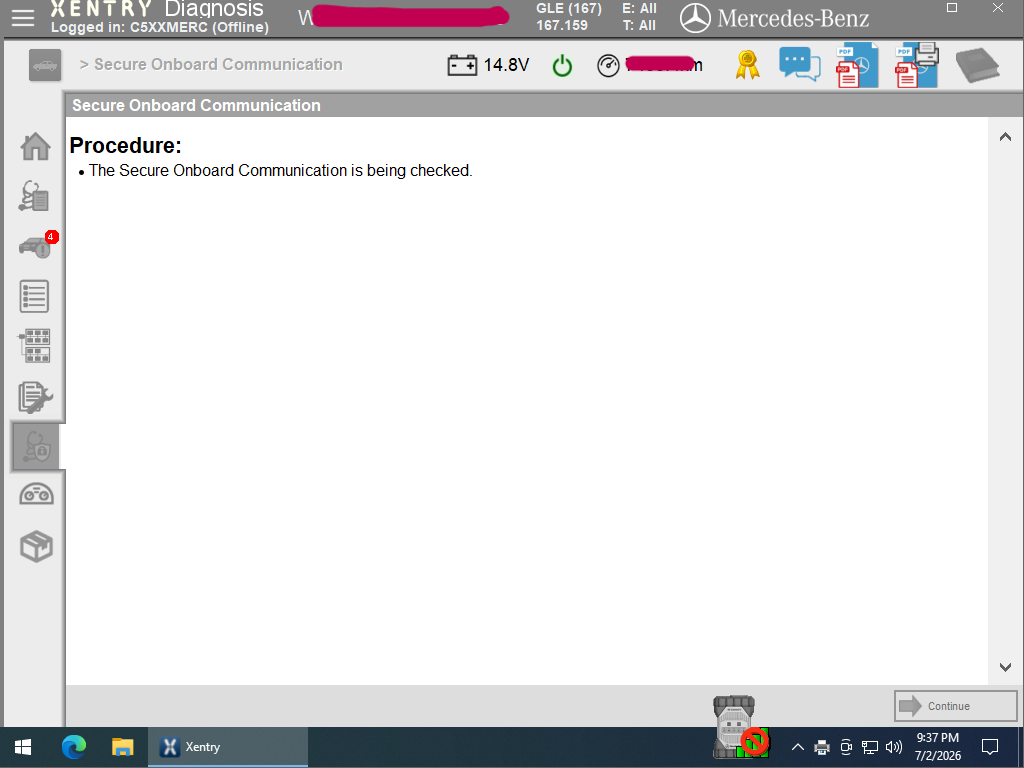Open the hamburger main menu
Screen dimensions: 1024x768
[23, 18]
